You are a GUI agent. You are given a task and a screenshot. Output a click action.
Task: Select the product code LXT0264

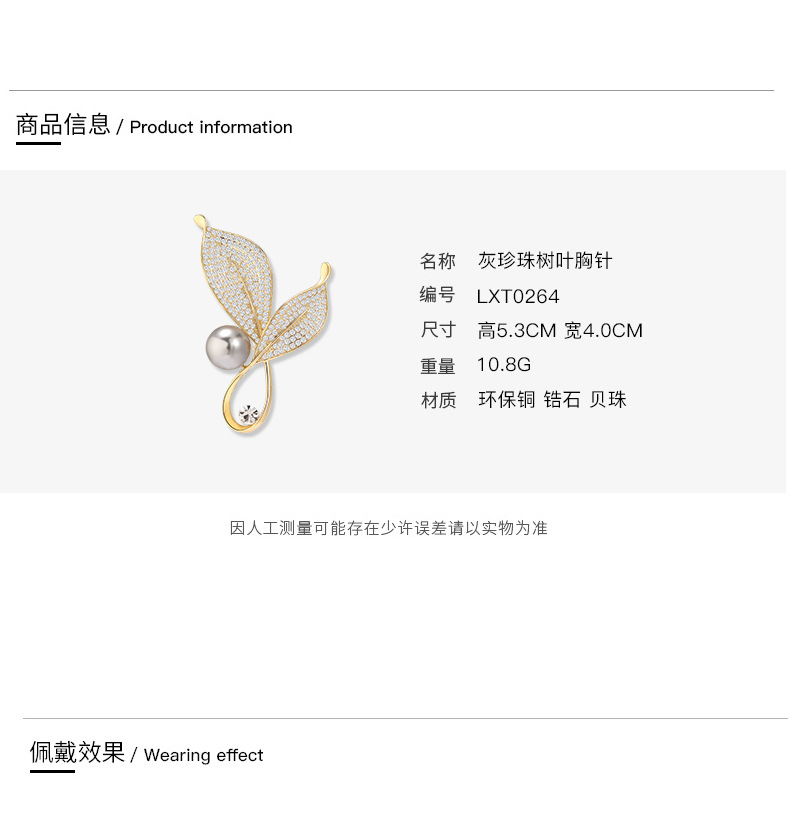518,297
